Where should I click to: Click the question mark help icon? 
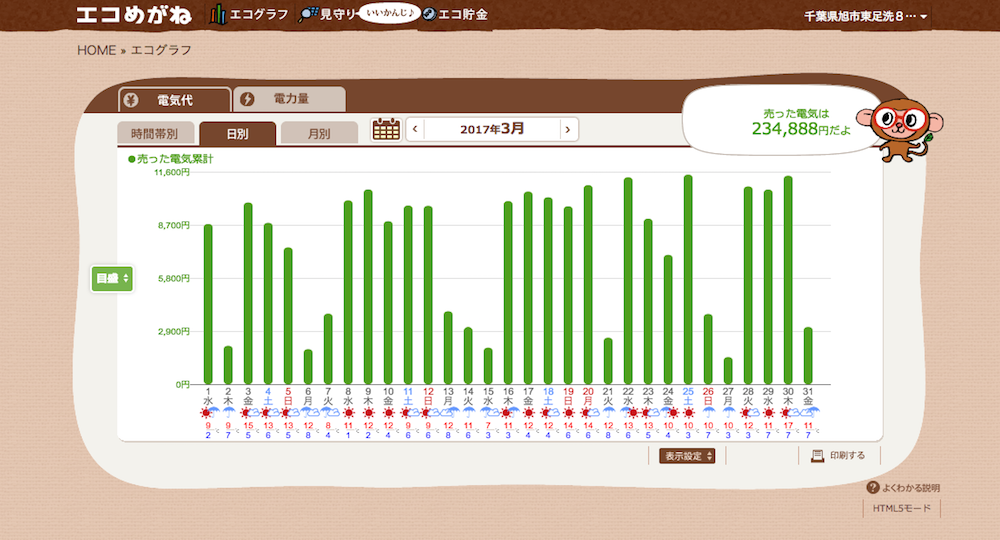pos(872,488)
